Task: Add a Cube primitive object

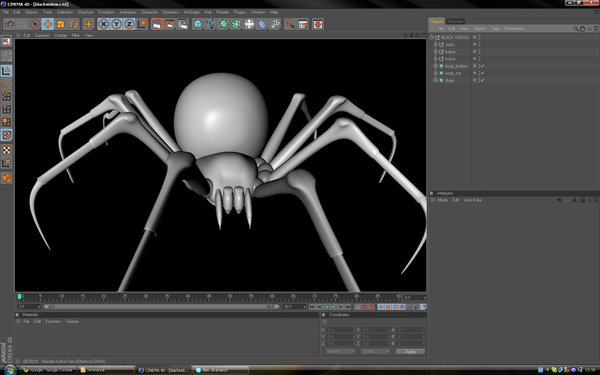Action: click(x=197, y=24)
